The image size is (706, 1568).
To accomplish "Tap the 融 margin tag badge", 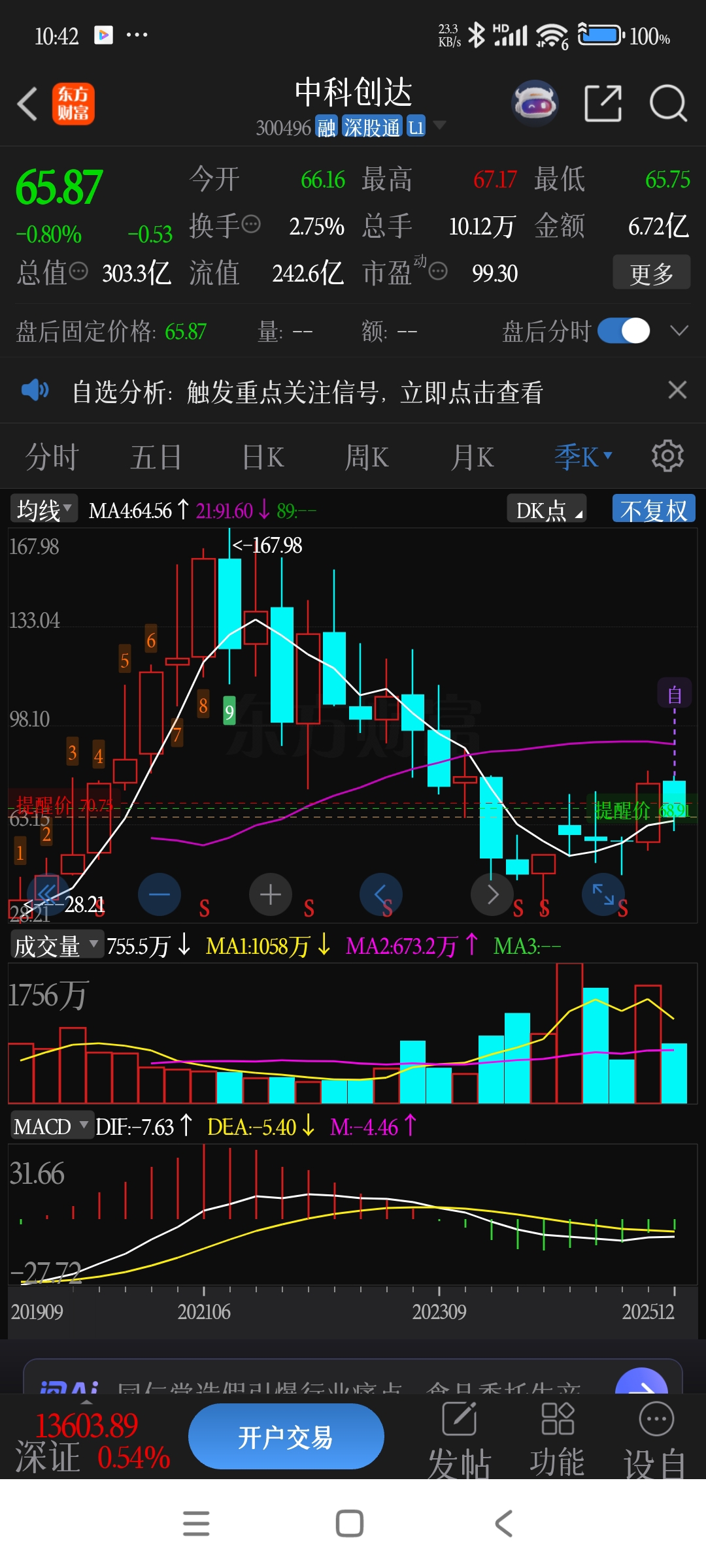I will point(326,127).
